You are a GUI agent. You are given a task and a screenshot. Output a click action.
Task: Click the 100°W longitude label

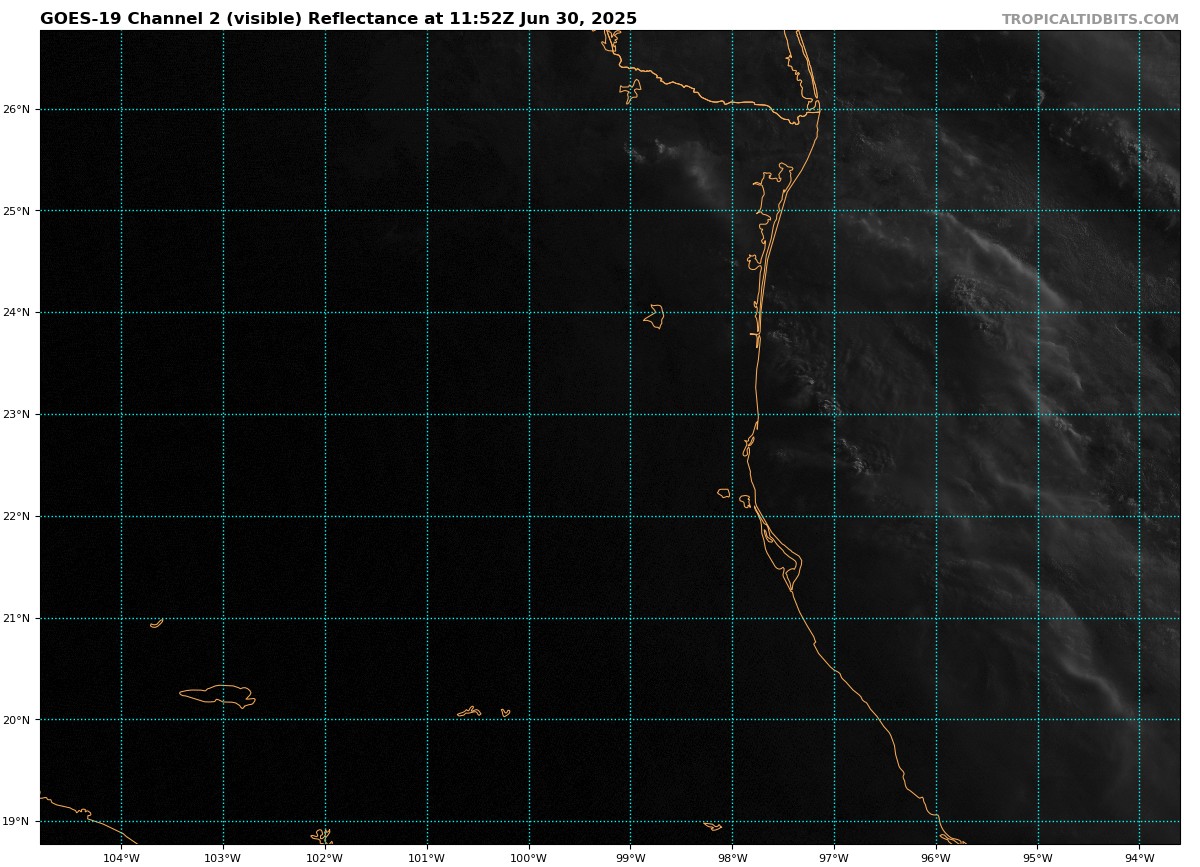tap(529, 857)
